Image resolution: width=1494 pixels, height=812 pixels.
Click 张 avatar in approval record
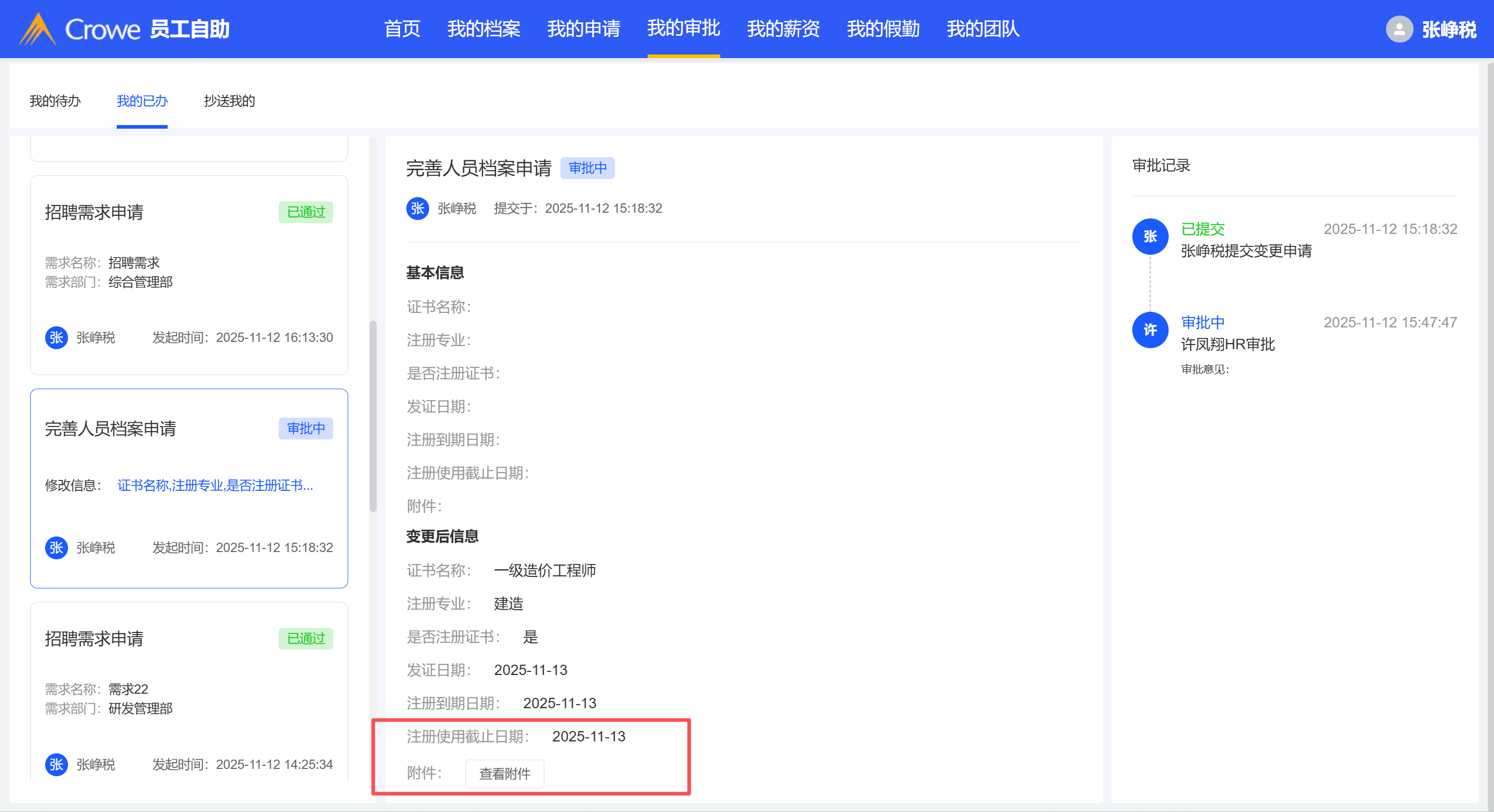point(1149,237)
